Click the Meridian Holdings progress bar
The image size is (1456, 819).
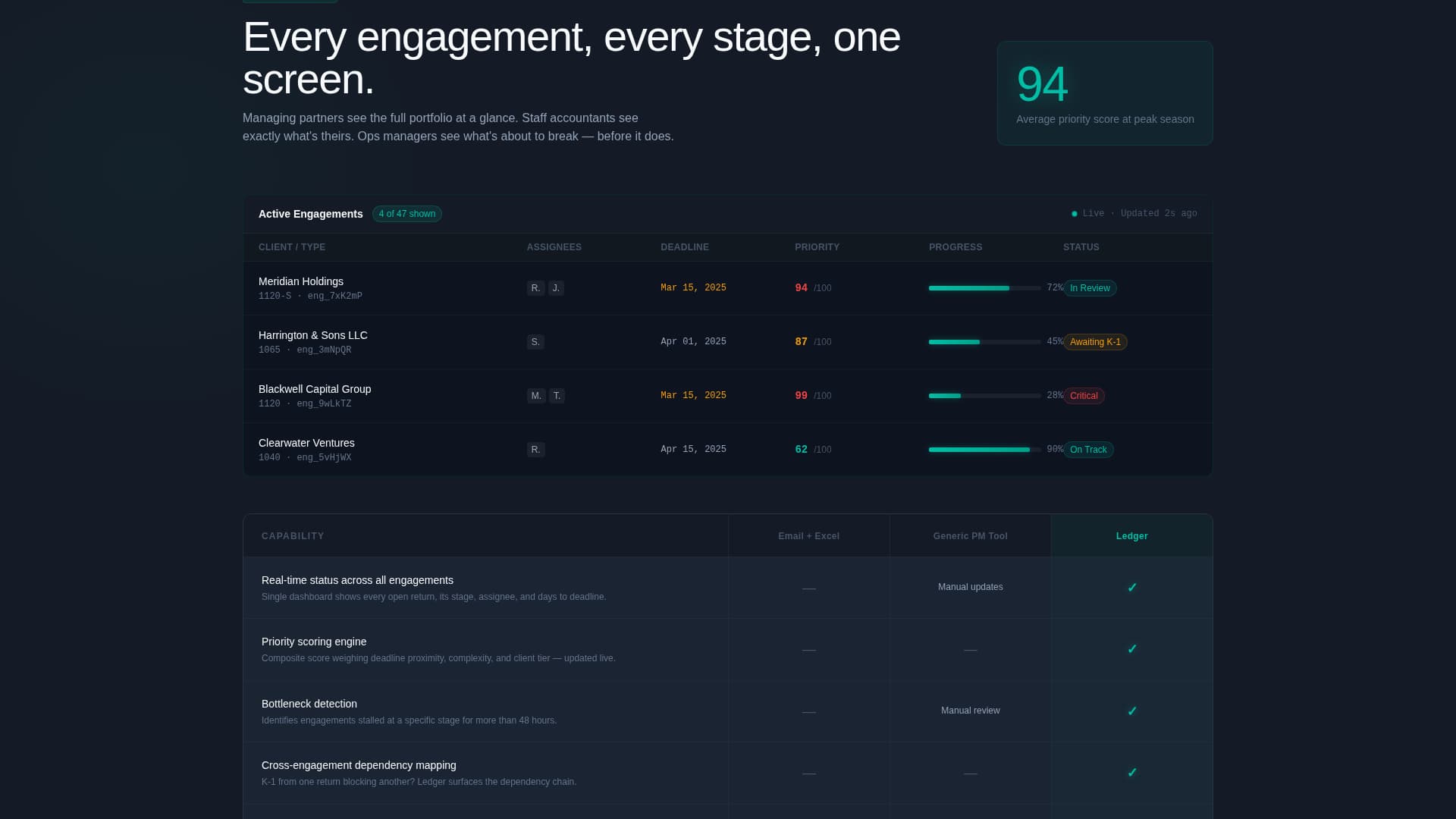tap(985, 288)
